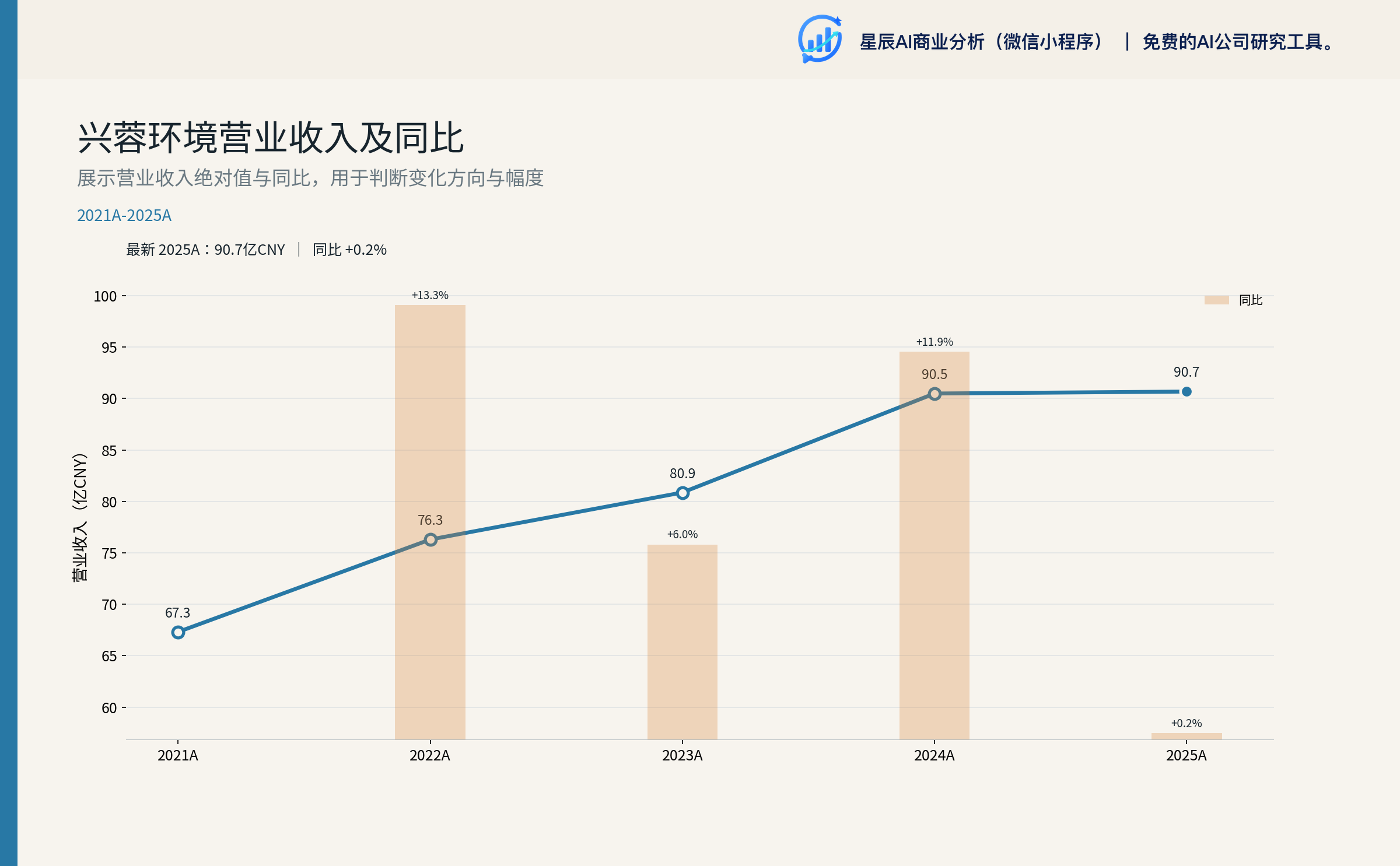Click the x-axis label 2025A
Screen dimensions: 1400x866
[x=1186, y=756]
